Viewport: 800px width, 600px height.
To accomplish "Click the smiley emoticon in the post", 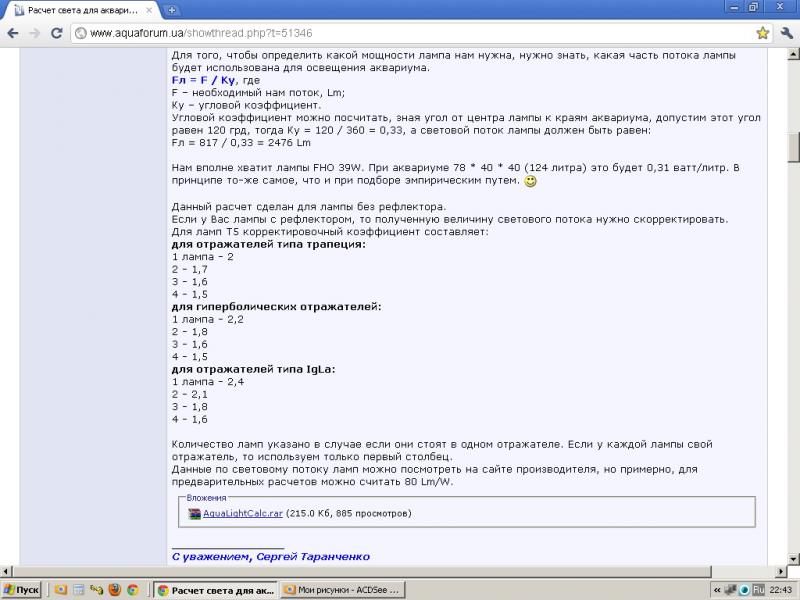I will 531,181.
